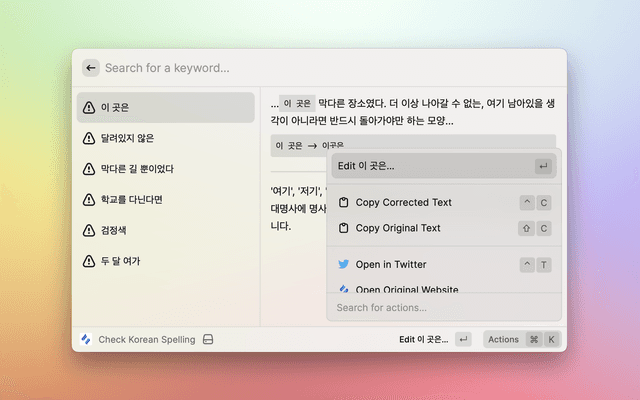Click the K shortcut key badge

pos(551,339)
